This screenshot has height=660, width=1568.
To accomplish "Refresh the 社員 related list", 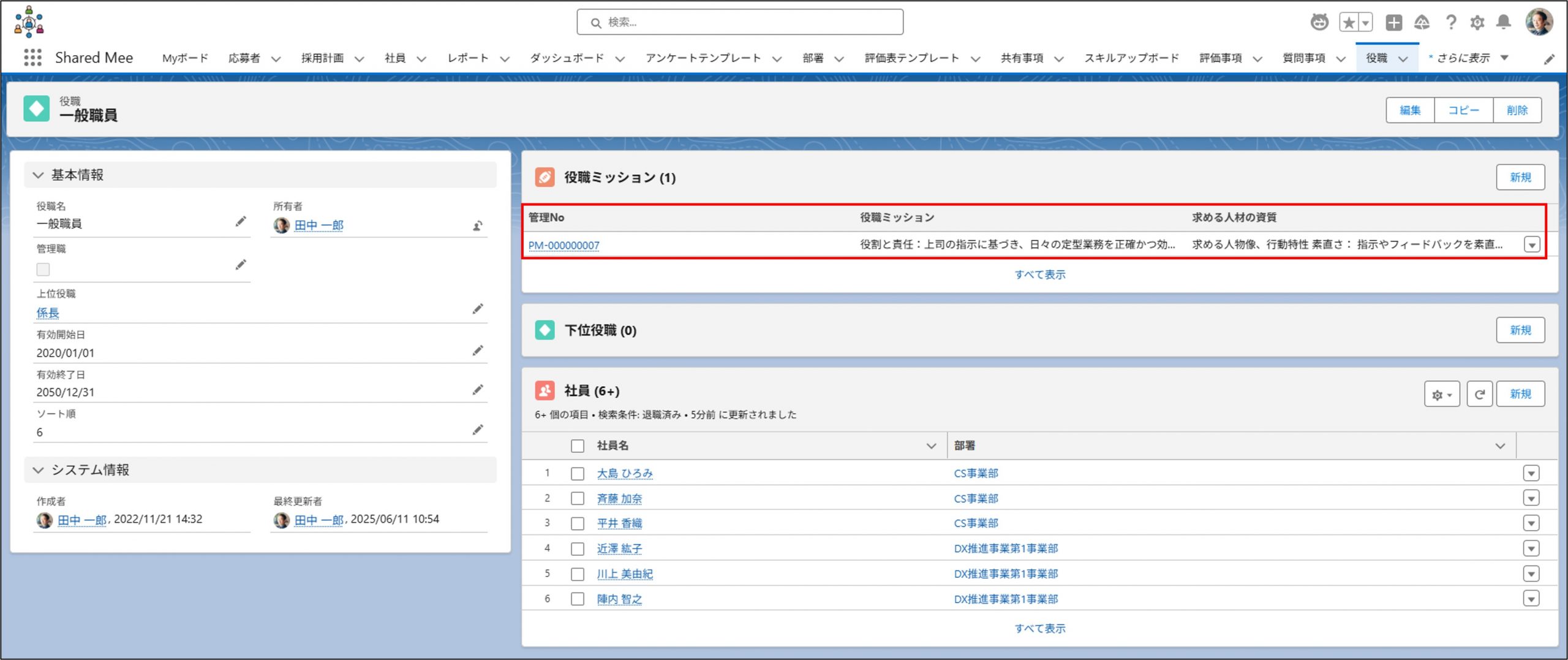I will pos(1479,394).
